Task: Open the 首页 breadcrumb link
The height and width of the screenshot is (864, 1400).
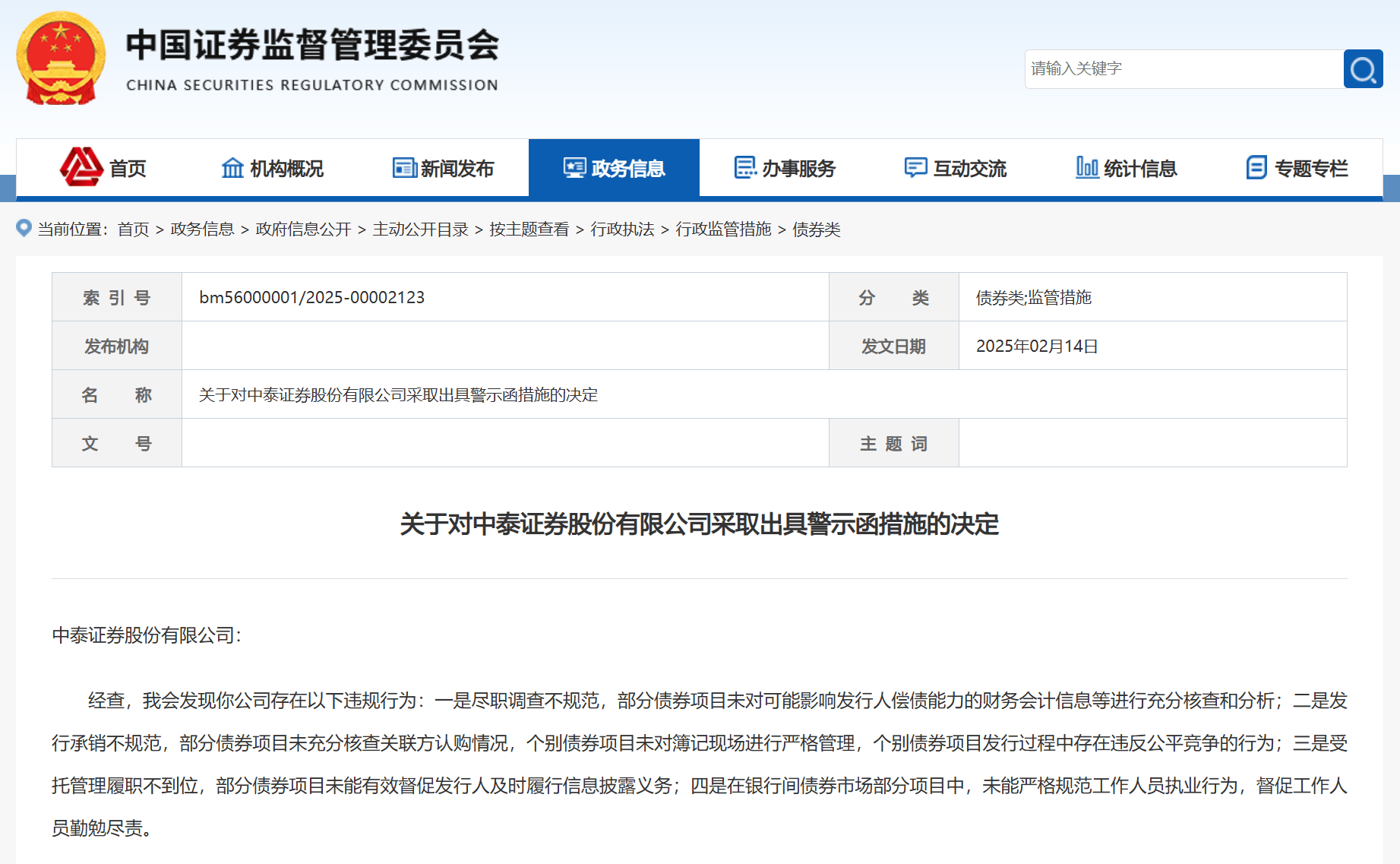Action: click(x=133, y=230)
